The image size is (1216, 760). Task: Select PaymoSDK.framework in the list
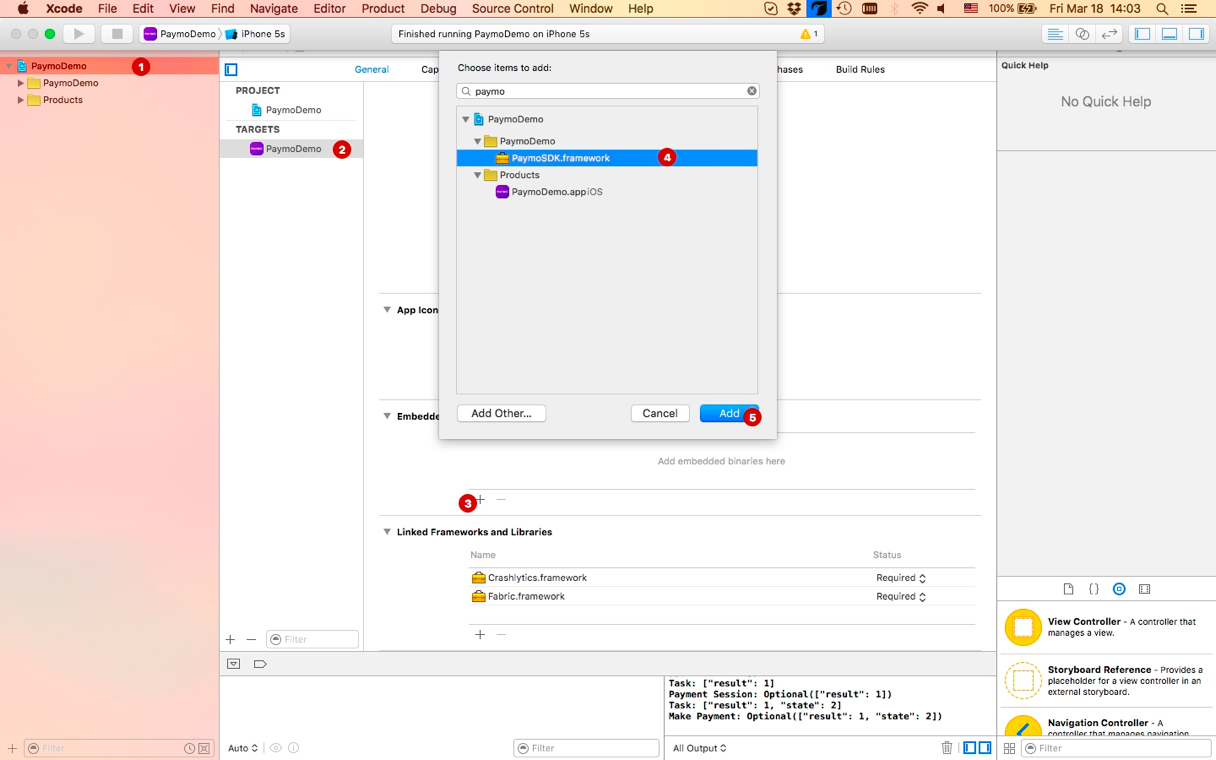[x=607, y=158]
